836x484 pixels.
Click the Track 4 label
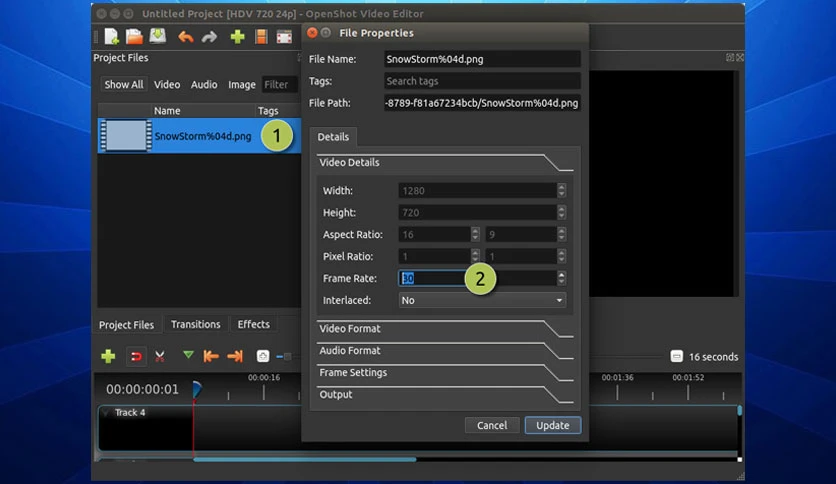pyautogui.click(x=130, y=413)
